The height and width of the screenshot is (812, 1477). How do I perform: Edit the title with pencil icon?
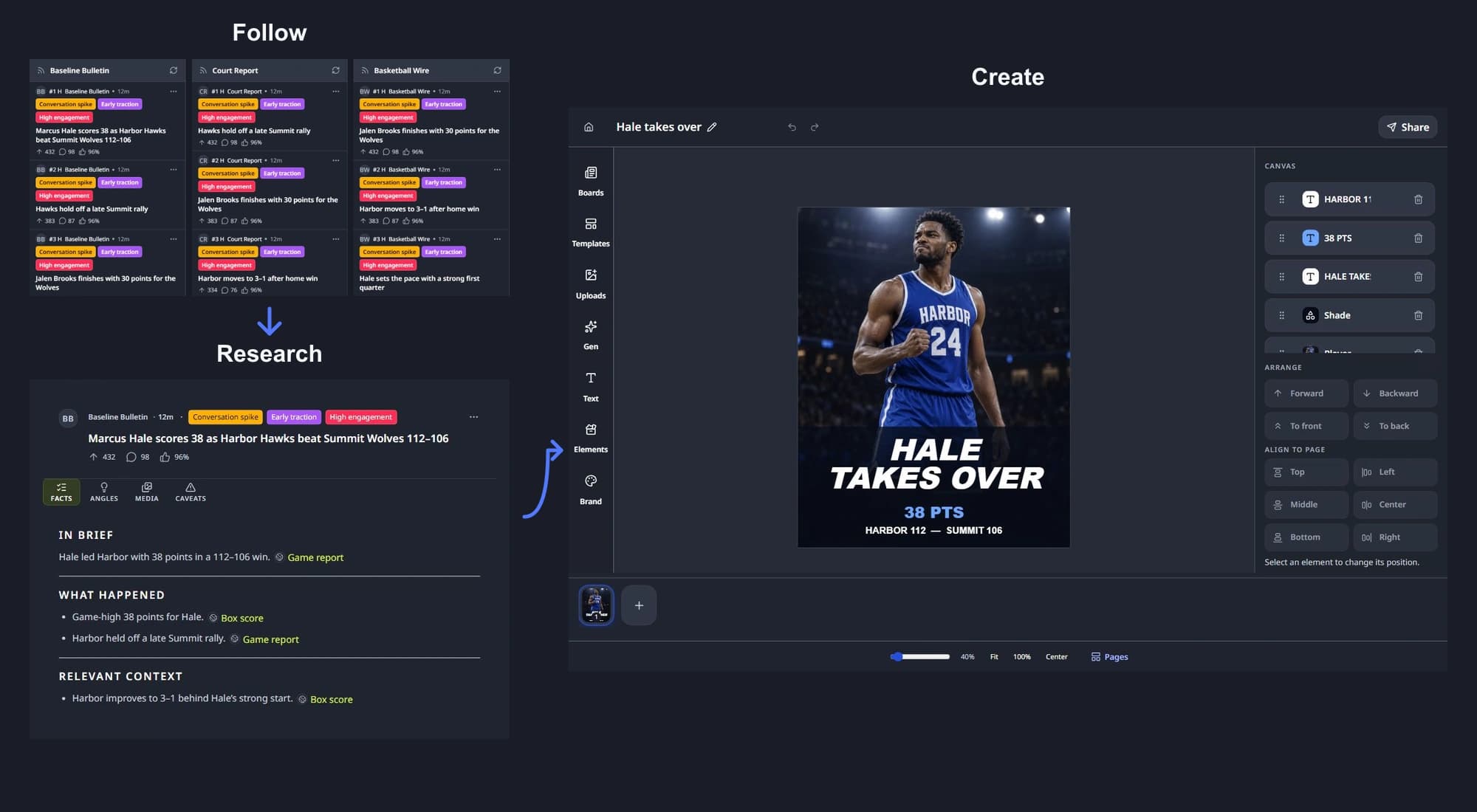[x=712, y=127]
